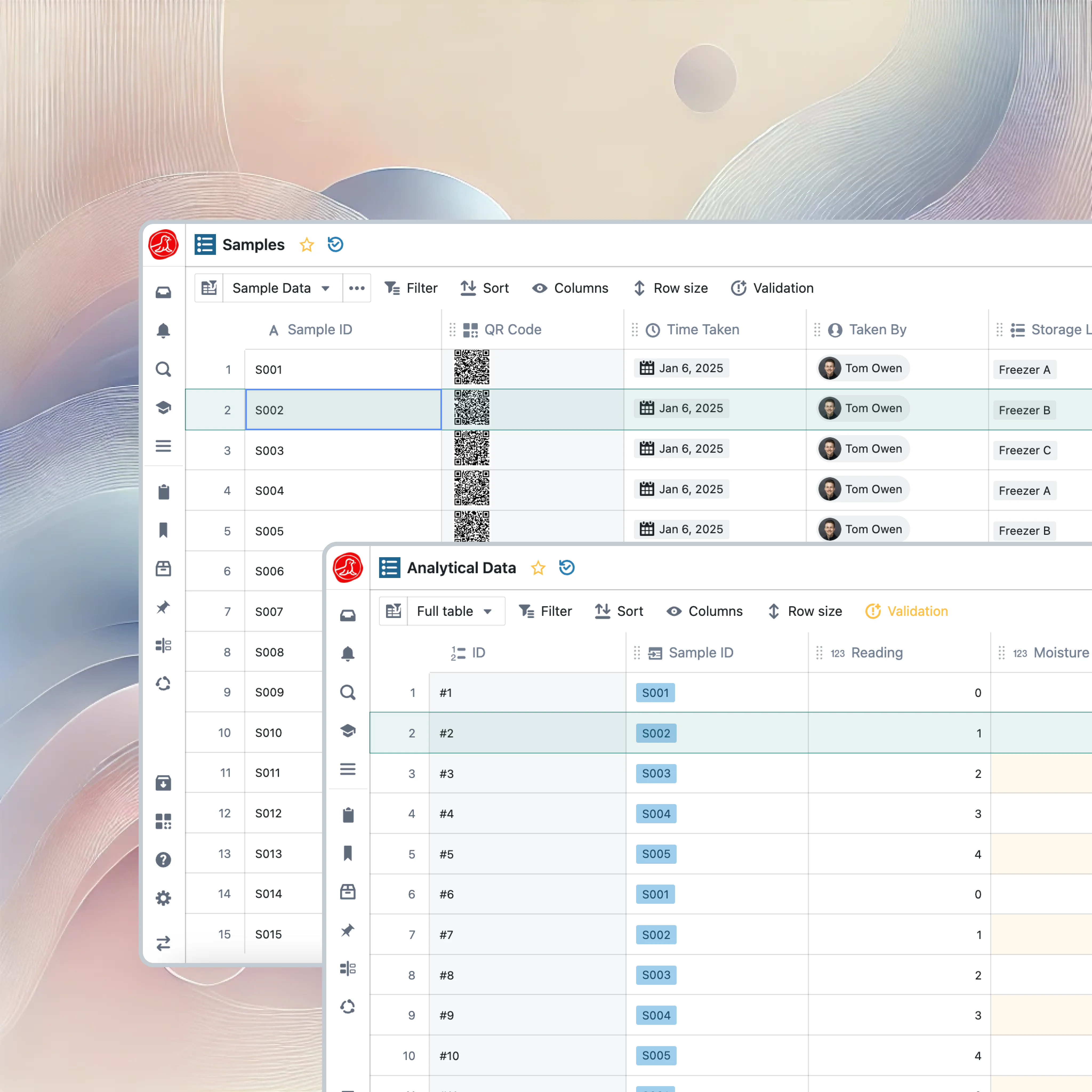Open notifications from the sidebar bell icon
Screen dimensions: 1092x1092
coord(163,331)
